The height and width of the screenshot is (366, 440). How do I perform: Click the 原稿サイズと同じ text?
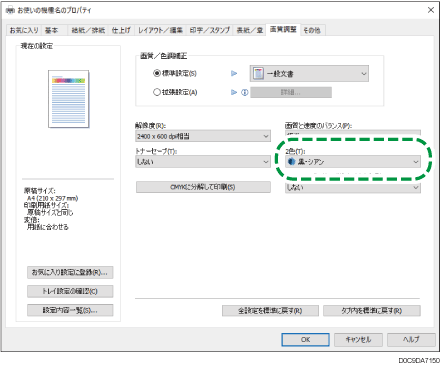click(50, 212)
